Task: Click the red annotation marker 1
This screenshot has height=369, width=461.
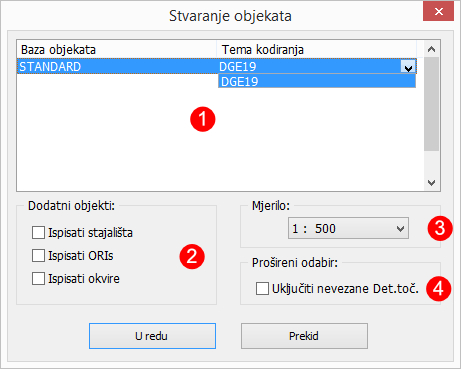Action: click(x=203, y=119)
